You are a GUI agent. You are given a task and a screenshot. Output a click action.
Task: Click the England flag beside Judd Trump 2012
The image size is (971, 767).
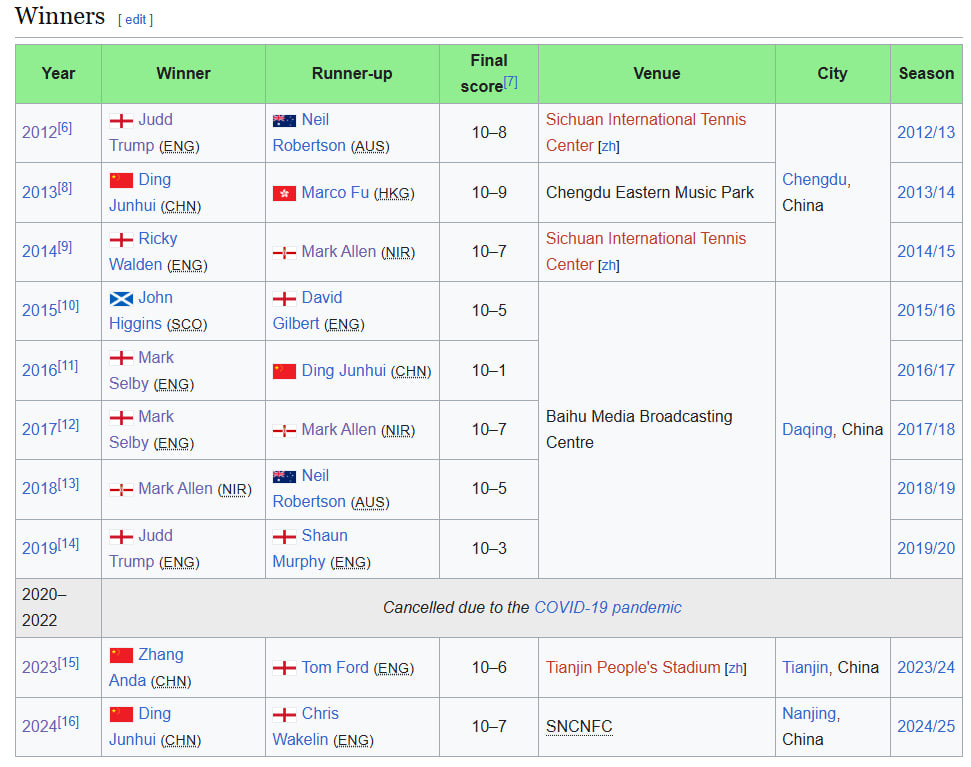pos(121,120)
